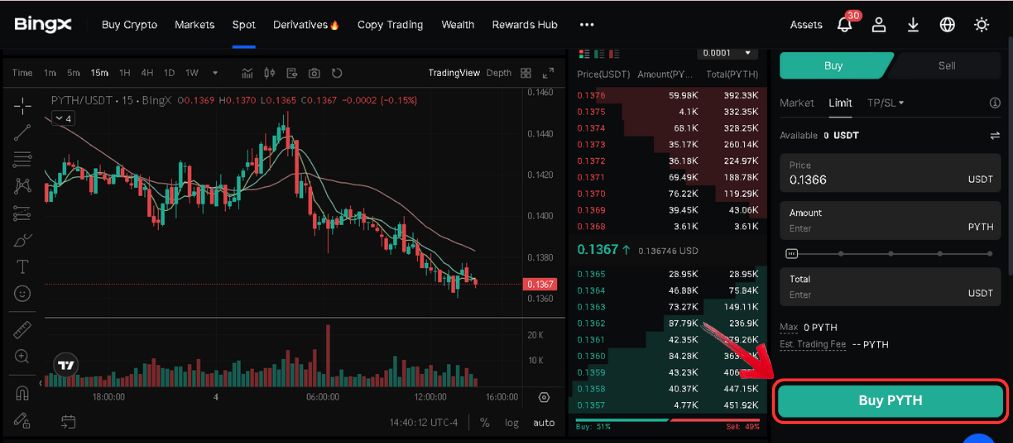Open the go-to-date calendar icon
The width and height of the screenshot is (1013, 443).
point(68,422)
